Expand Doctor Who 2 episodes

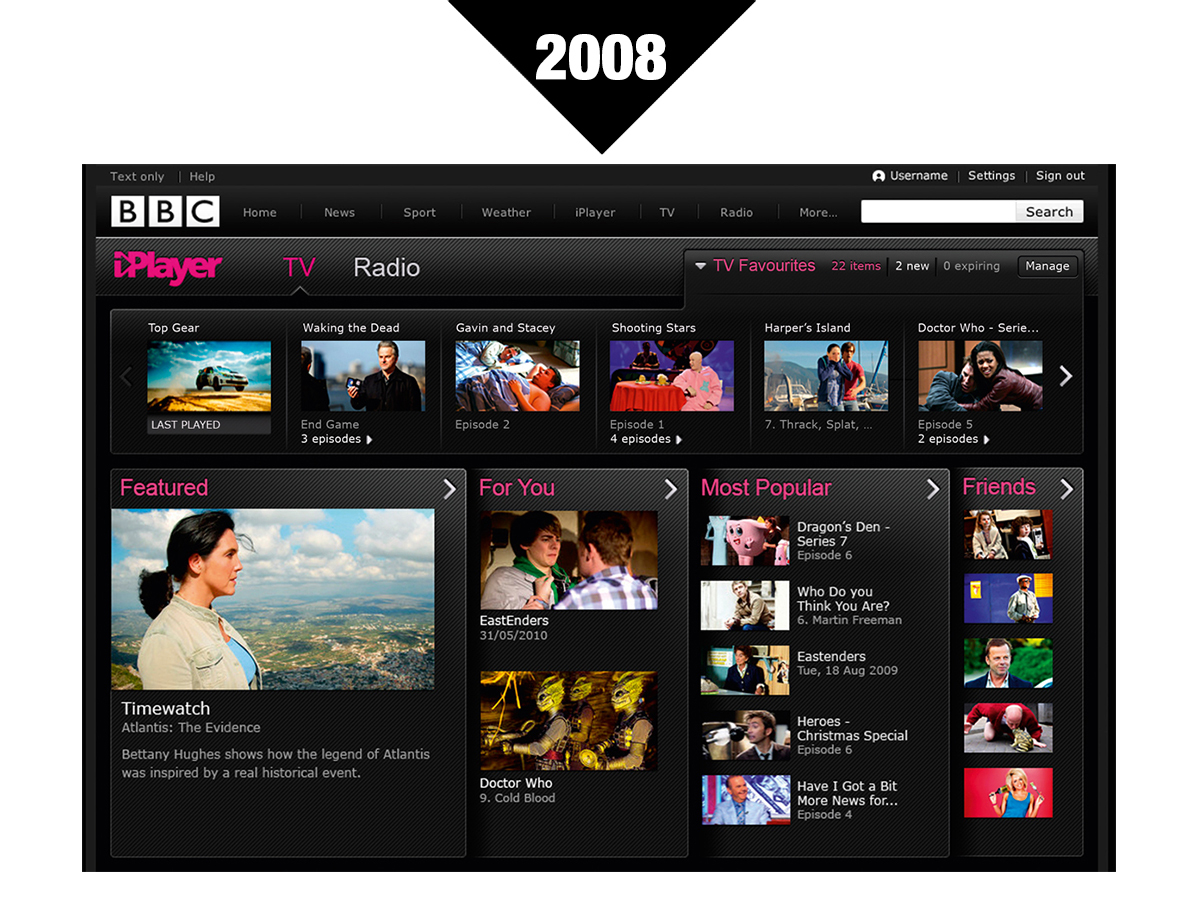click(954, 439)
